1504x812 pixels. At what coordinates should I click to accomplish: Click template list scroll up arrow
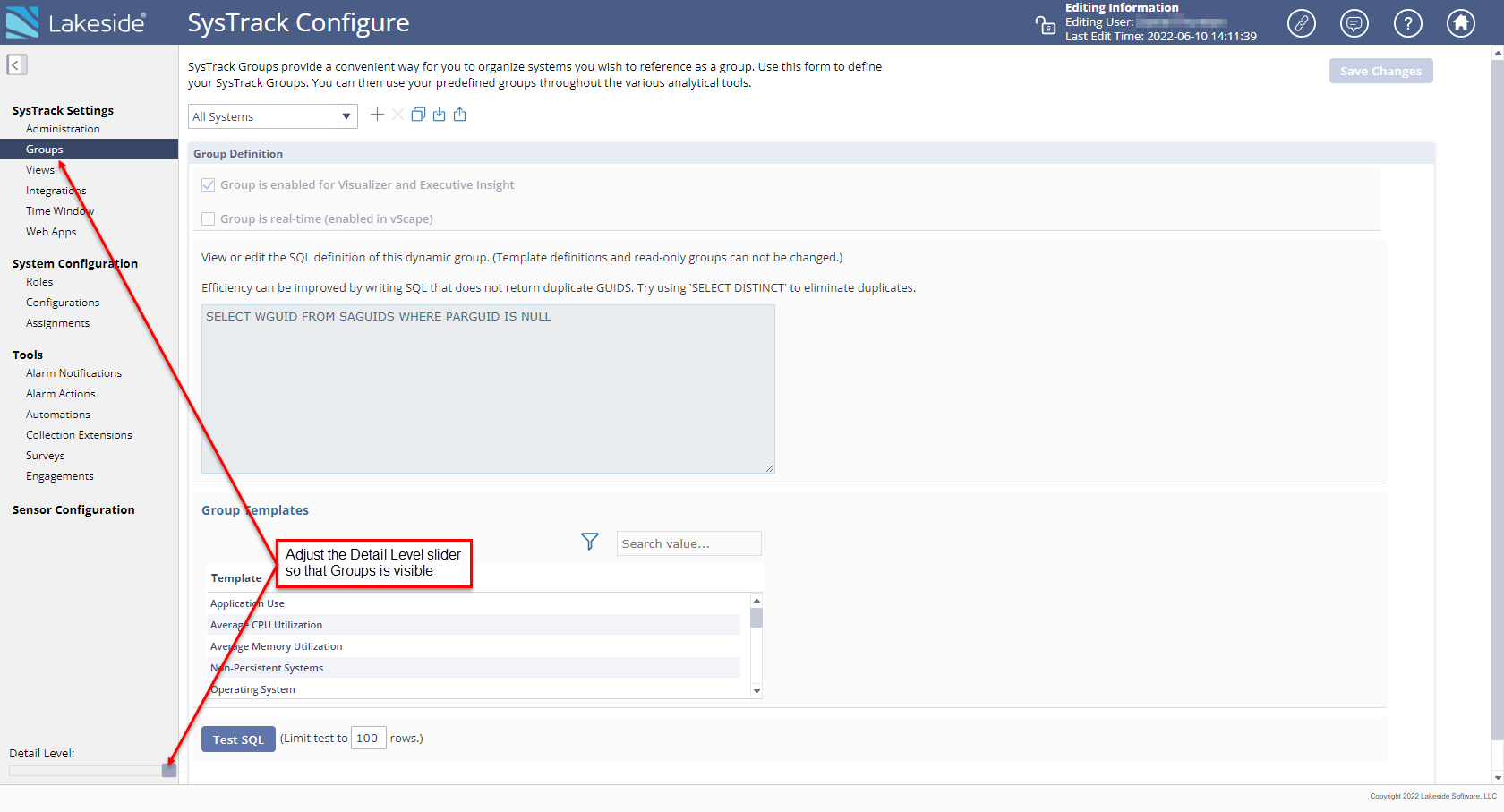756,601
